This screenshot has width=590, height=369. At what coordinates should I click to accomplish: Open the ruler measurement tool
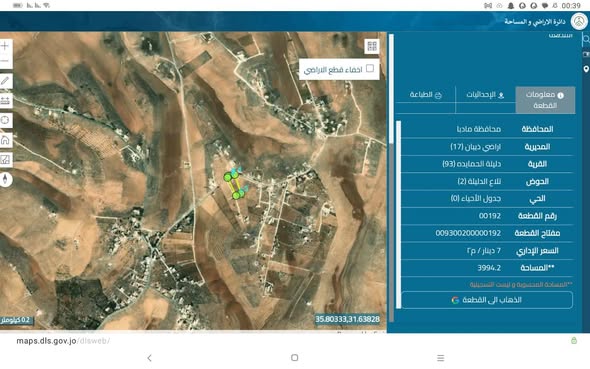pos(5,101)
